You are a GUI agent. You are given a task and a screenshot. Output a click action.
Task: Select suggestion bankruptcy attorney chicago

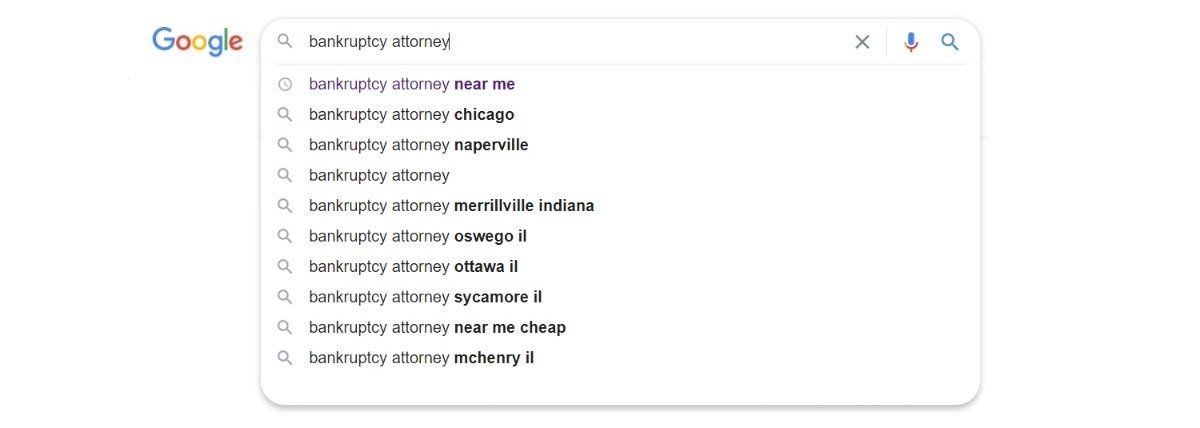pos(411,114)
